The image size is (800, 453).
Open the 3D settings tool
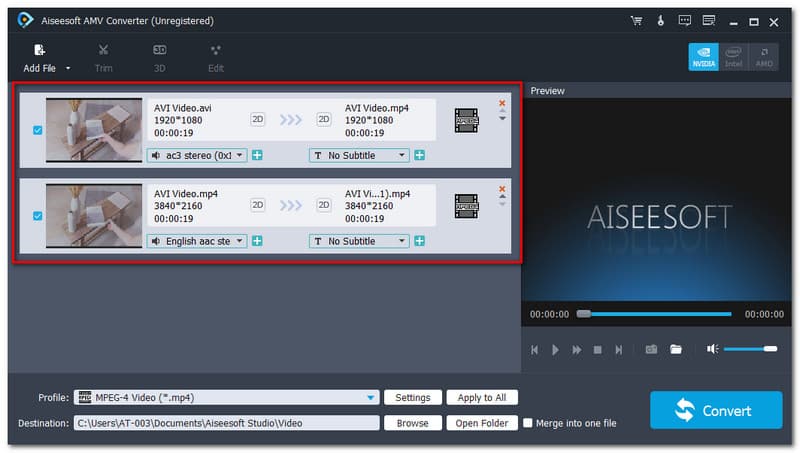click(160, 58)
